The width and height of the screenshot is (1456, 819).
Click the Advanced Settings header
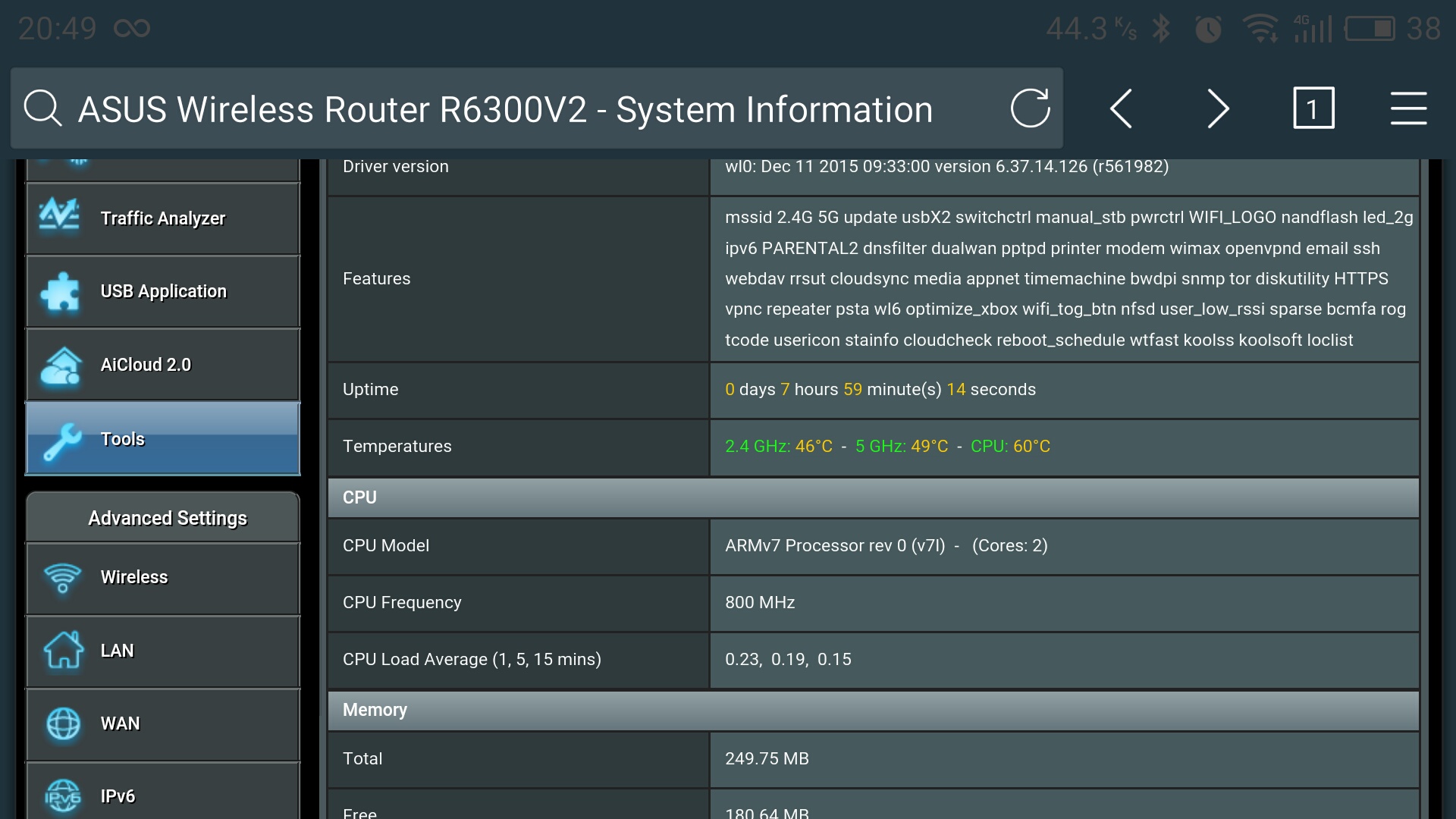click(163, 517)
